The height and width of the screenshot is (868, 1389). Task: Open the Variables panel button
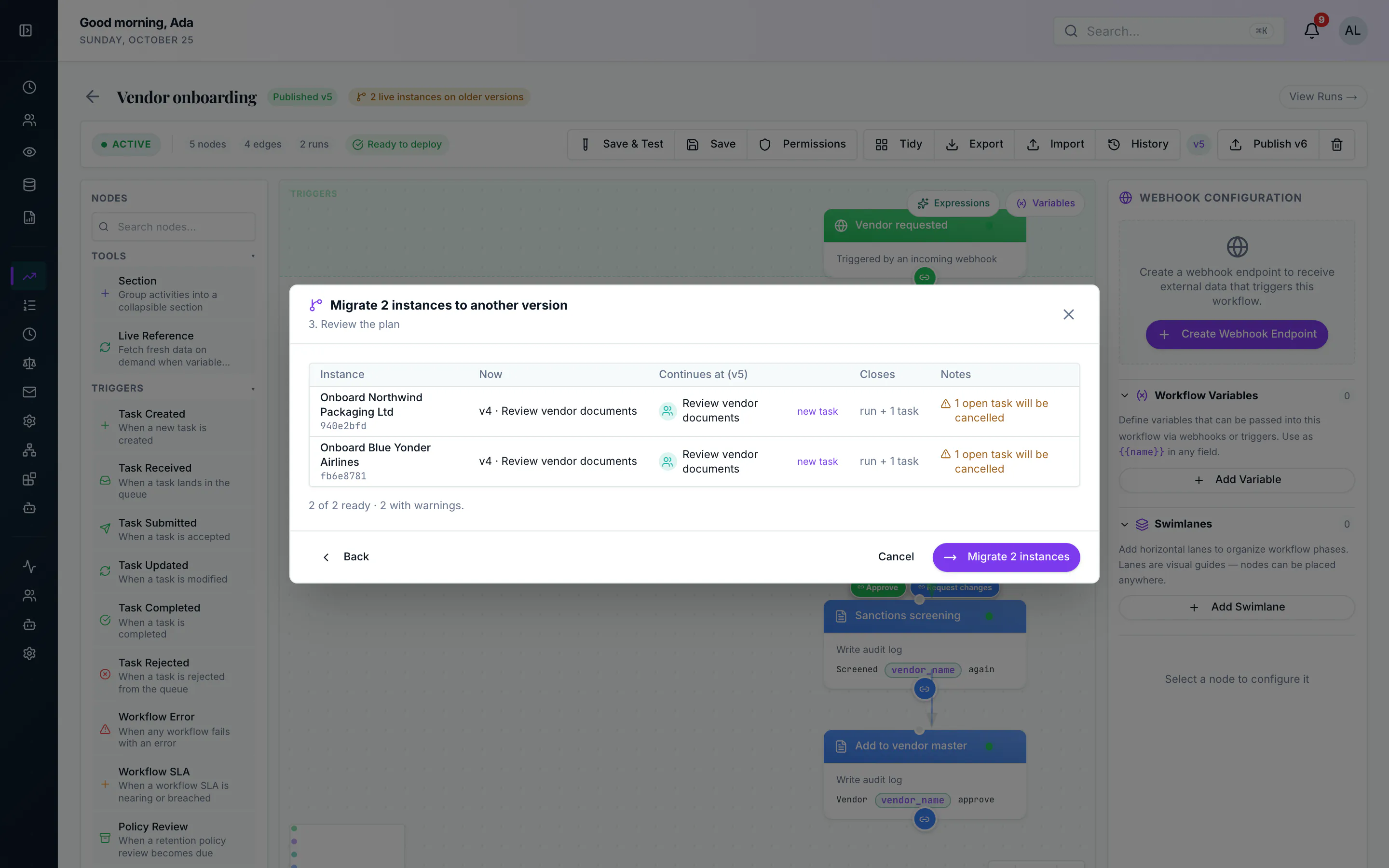[1045, 203]
